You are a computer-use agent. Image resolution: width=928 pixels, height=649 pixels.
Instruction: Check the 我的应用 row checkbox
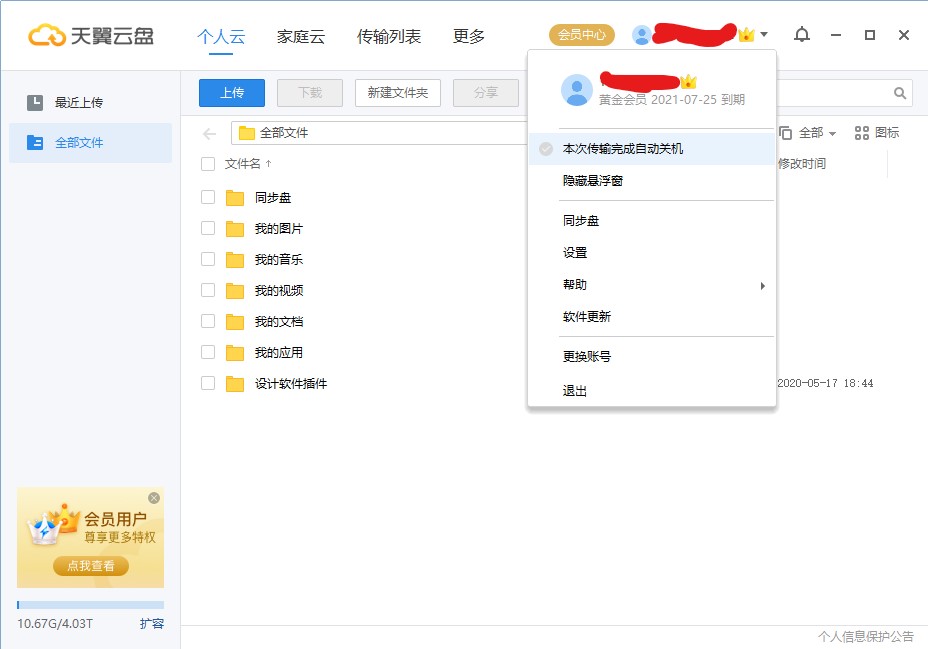click(x=208, y=352)
